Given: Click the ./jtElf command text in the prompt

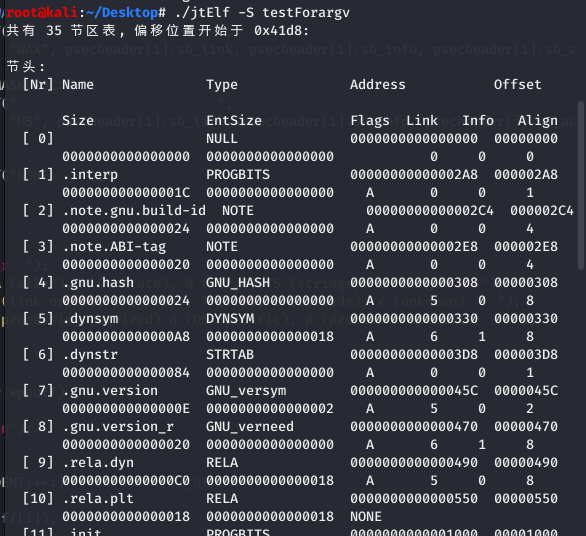Looking at the screenshot, I should [202, 13].
